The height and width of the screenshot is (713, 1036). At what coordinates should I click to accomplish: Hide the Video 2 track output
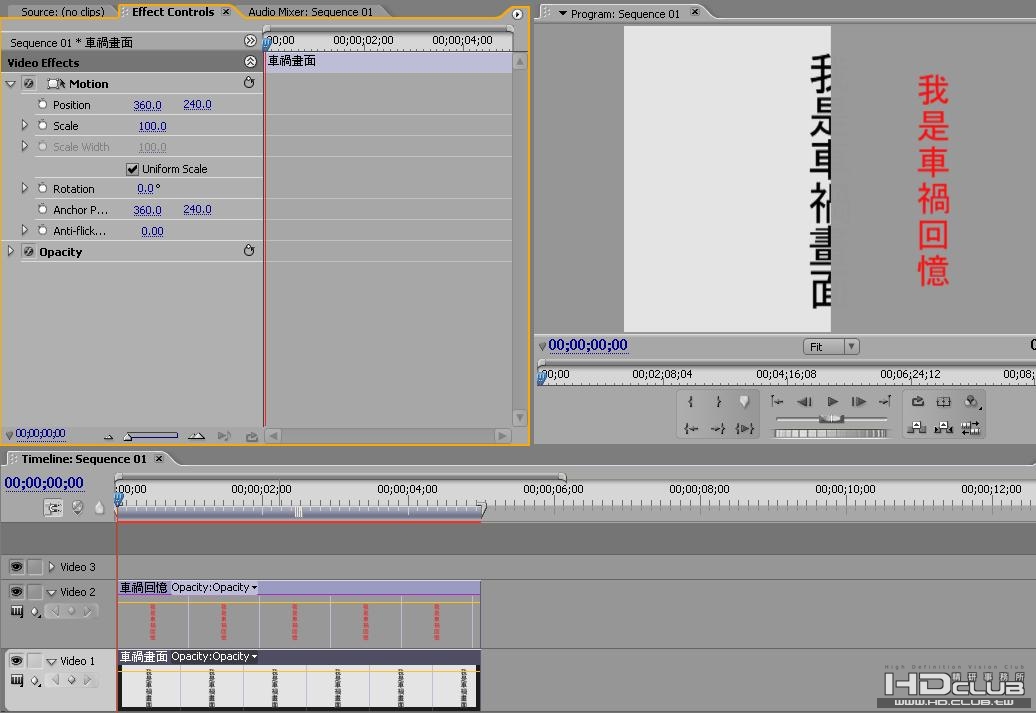pos(16,592)
